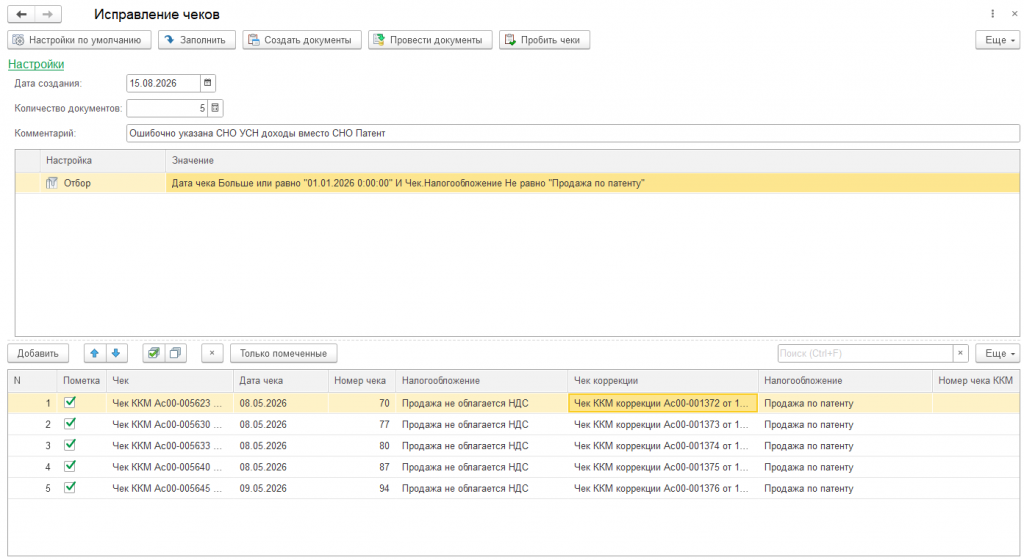Uncheck Пометка for row 4

coord(70,466)
